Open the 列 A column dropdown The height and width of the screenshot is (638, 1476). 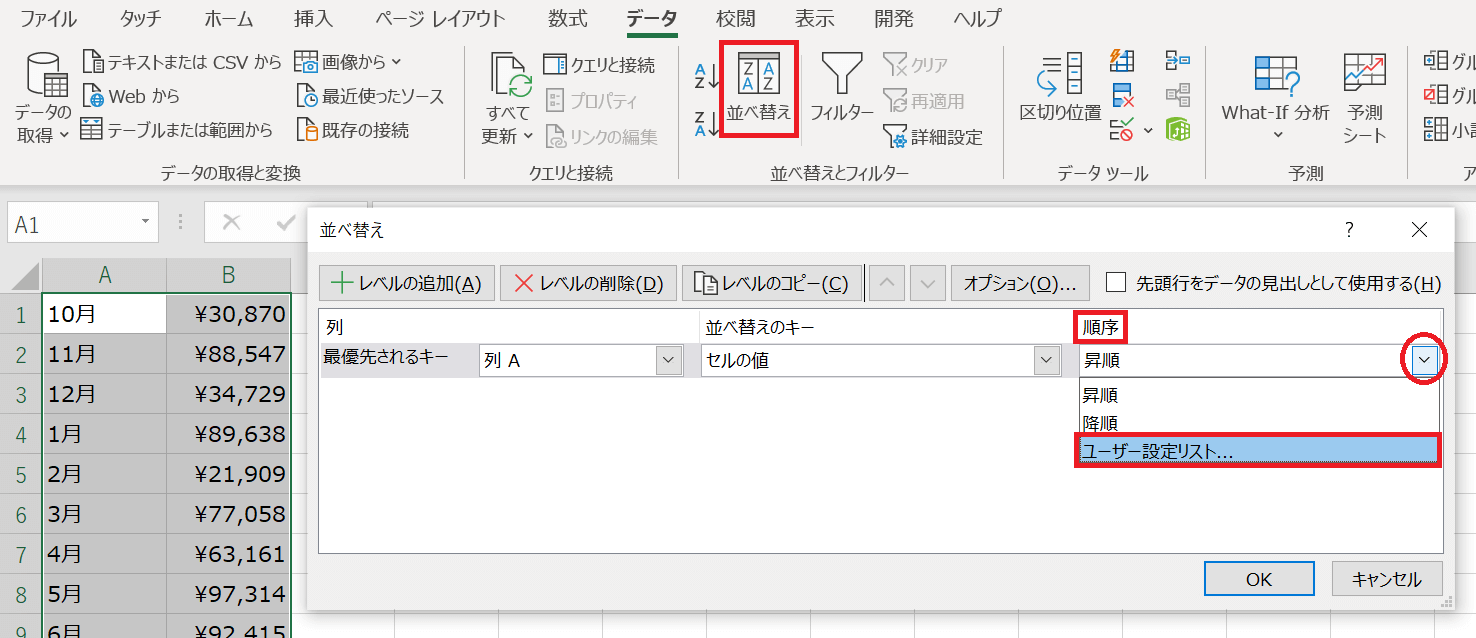(668, 361)
